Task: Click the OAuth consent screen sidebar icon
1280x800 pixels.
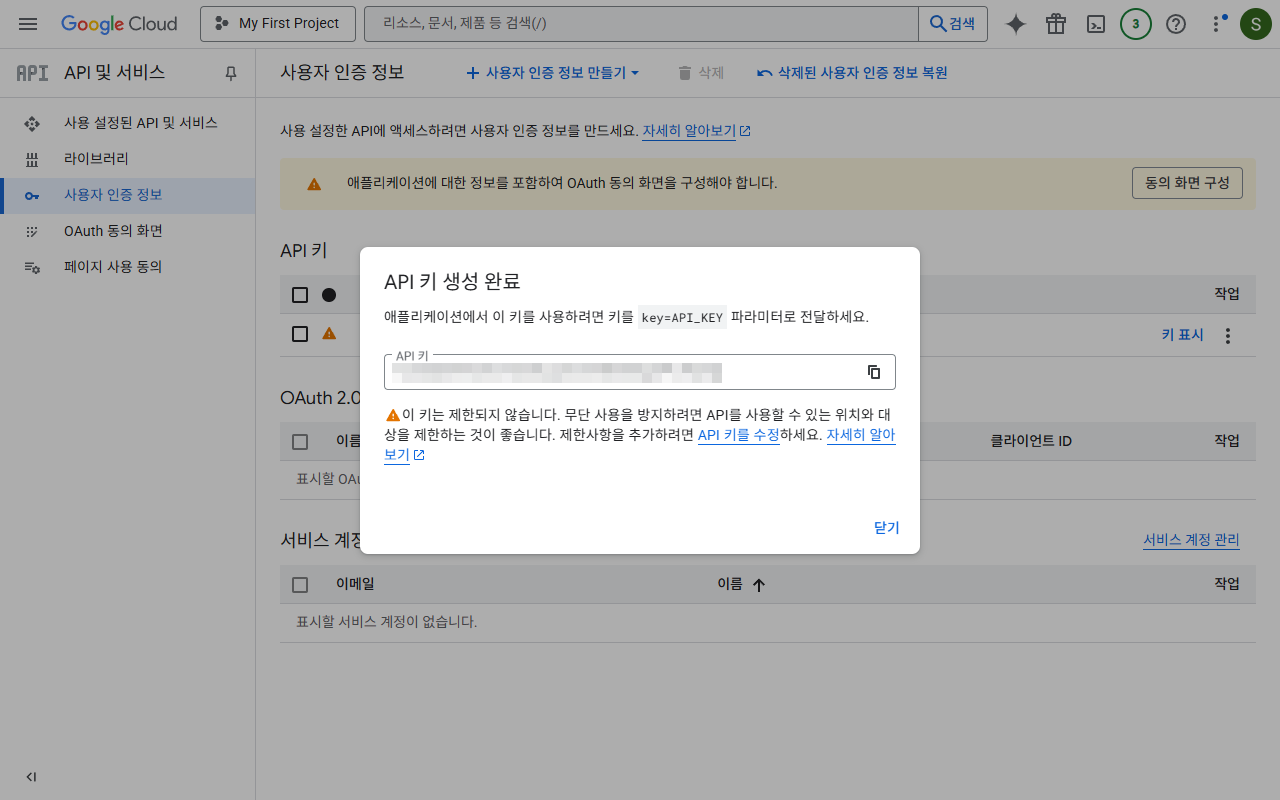Action: 32,231
